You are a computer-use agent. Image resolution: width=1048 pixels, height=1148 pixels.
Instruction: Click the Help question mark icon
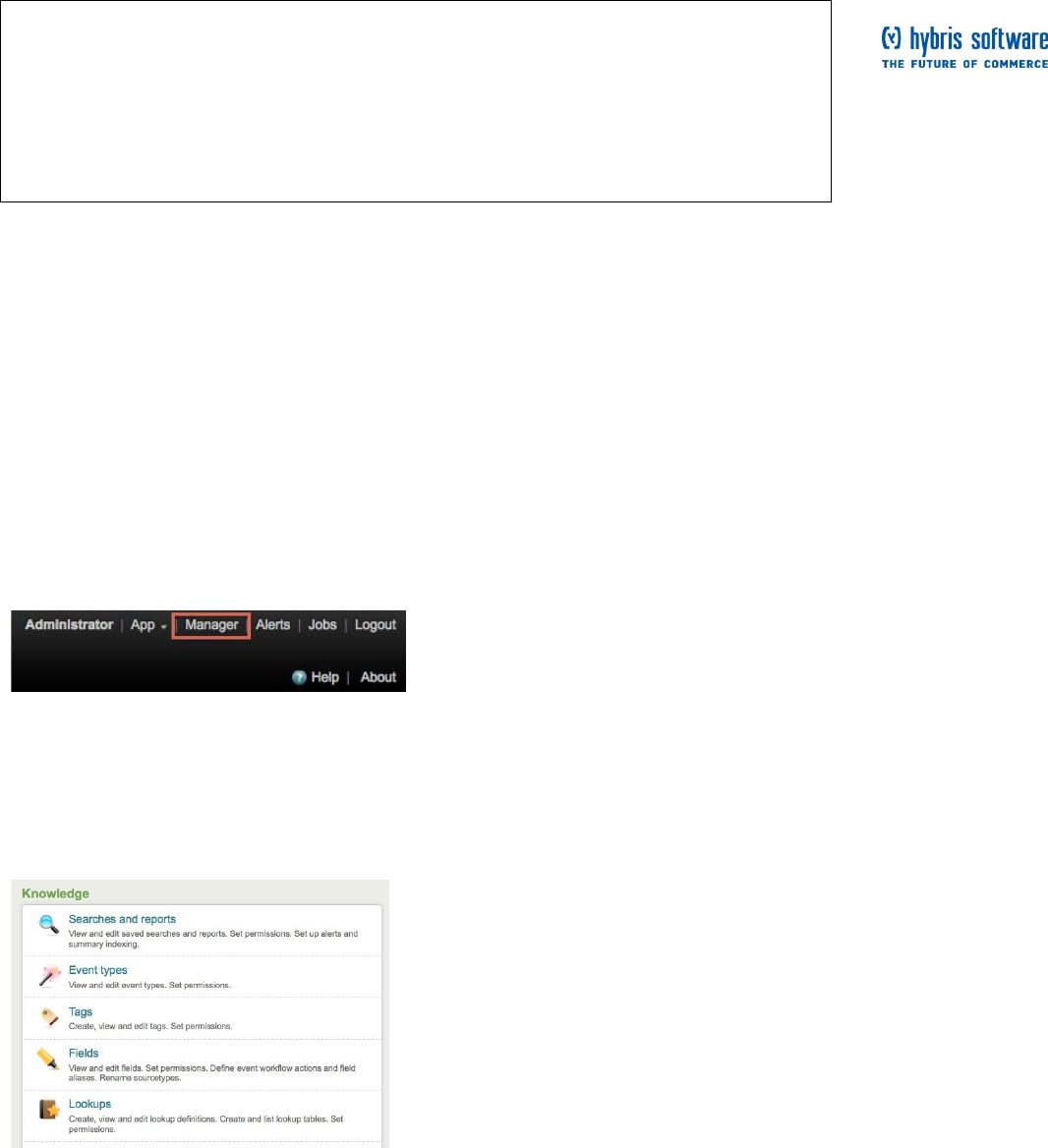point(299,677)
